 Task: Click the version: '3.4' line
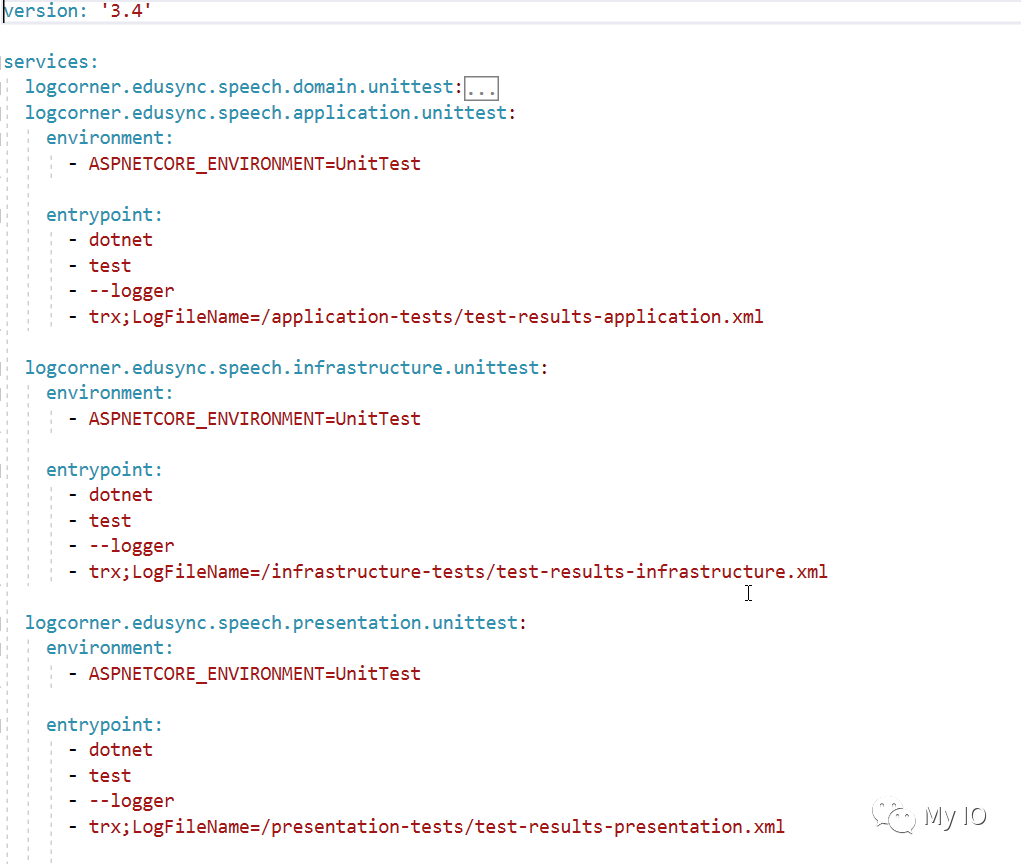(77, 11)
